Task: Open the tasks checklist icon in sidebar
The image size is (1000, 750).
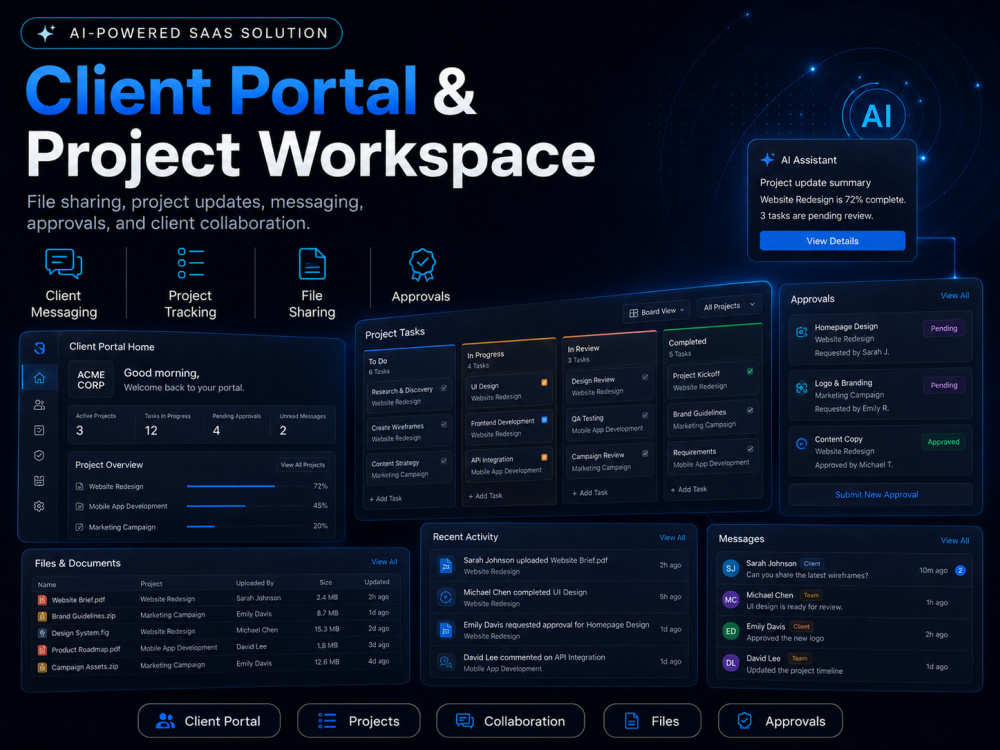Action: (x=39, y=430)
